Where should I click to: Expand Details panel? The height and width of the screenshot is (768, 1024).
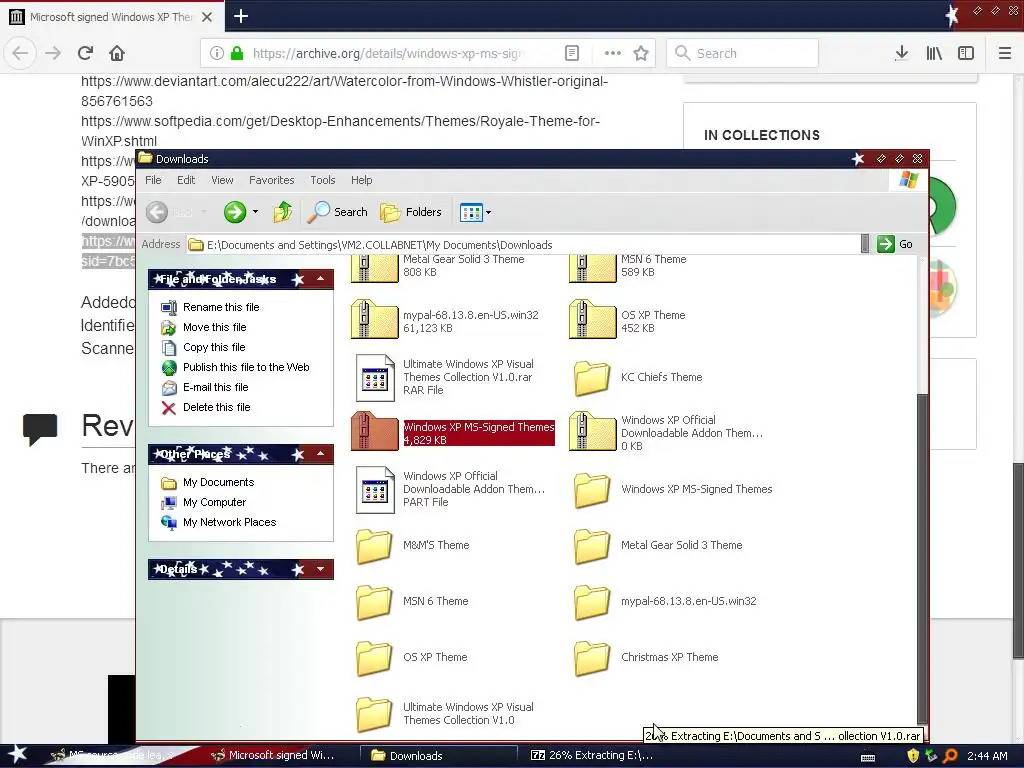click(x=321, y=569)
